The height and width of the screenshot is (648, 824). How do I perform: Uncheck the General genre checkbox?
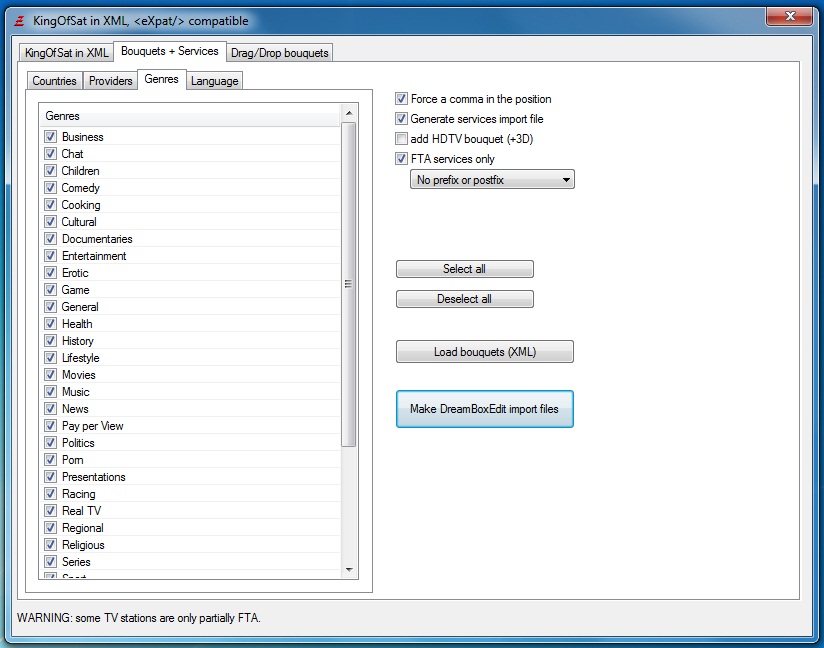[x=50, y=306]
